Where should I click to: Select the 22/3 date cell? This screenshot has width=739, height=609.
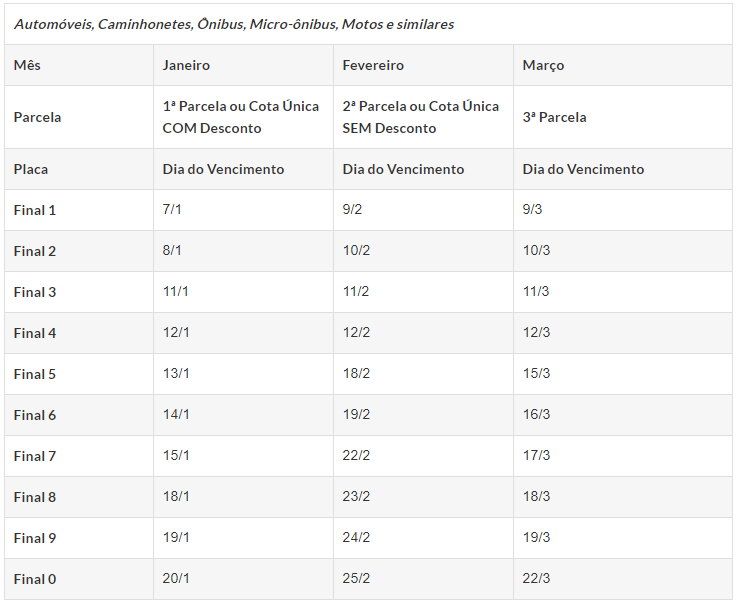point(536,579)
